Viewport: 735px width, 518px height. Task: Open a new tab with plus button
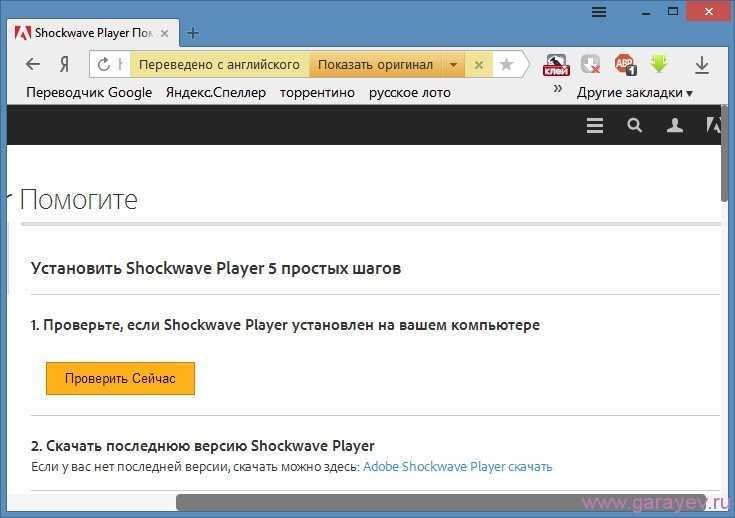tap(193, 33)
